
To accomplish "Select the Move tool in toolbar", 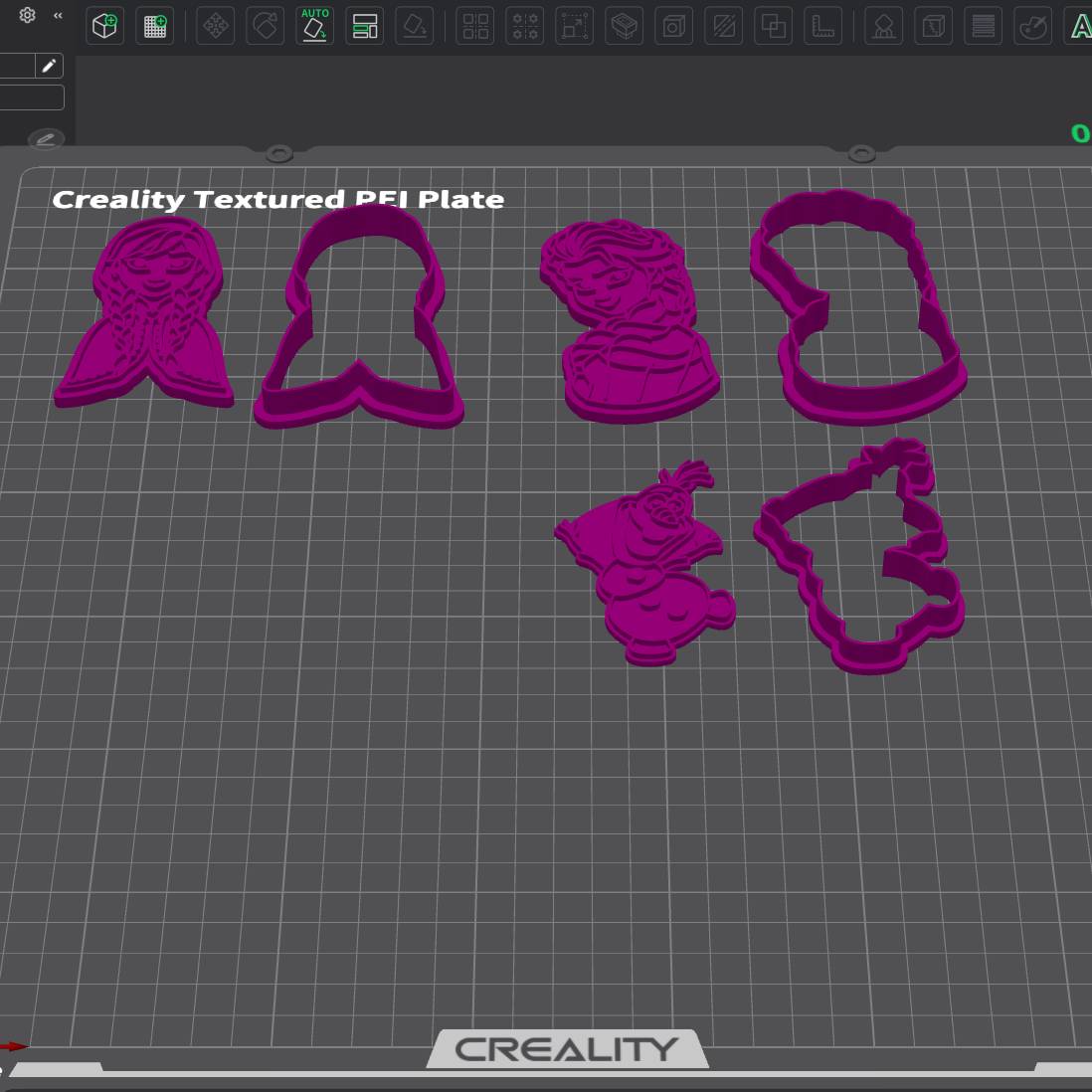I will pyautogui.click(x=216, y=26).
